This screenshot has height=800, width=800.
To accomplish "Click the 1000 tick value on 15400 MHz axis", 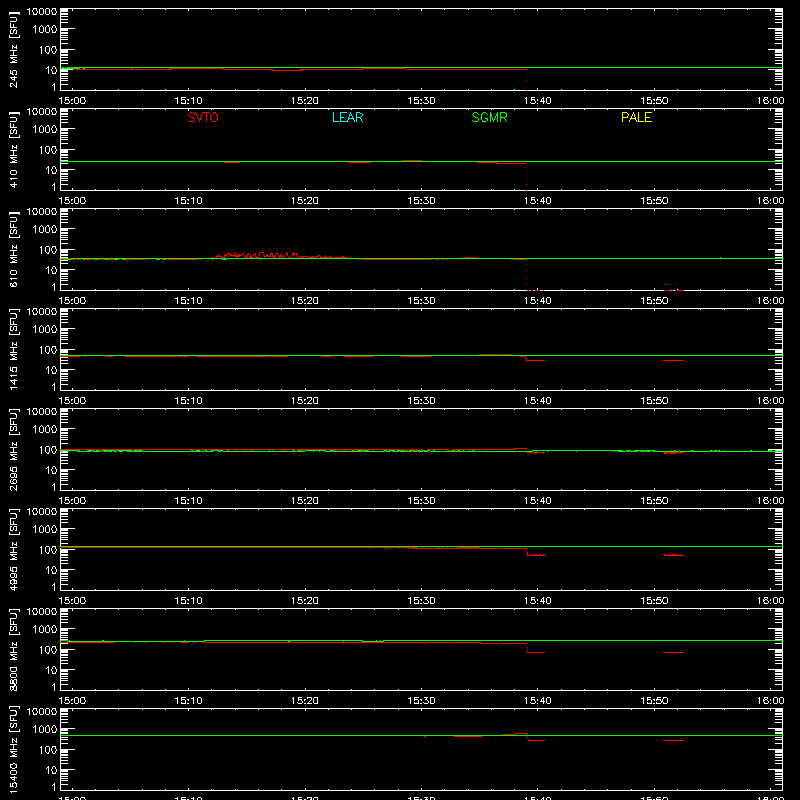I will click(x=45, y=729).
